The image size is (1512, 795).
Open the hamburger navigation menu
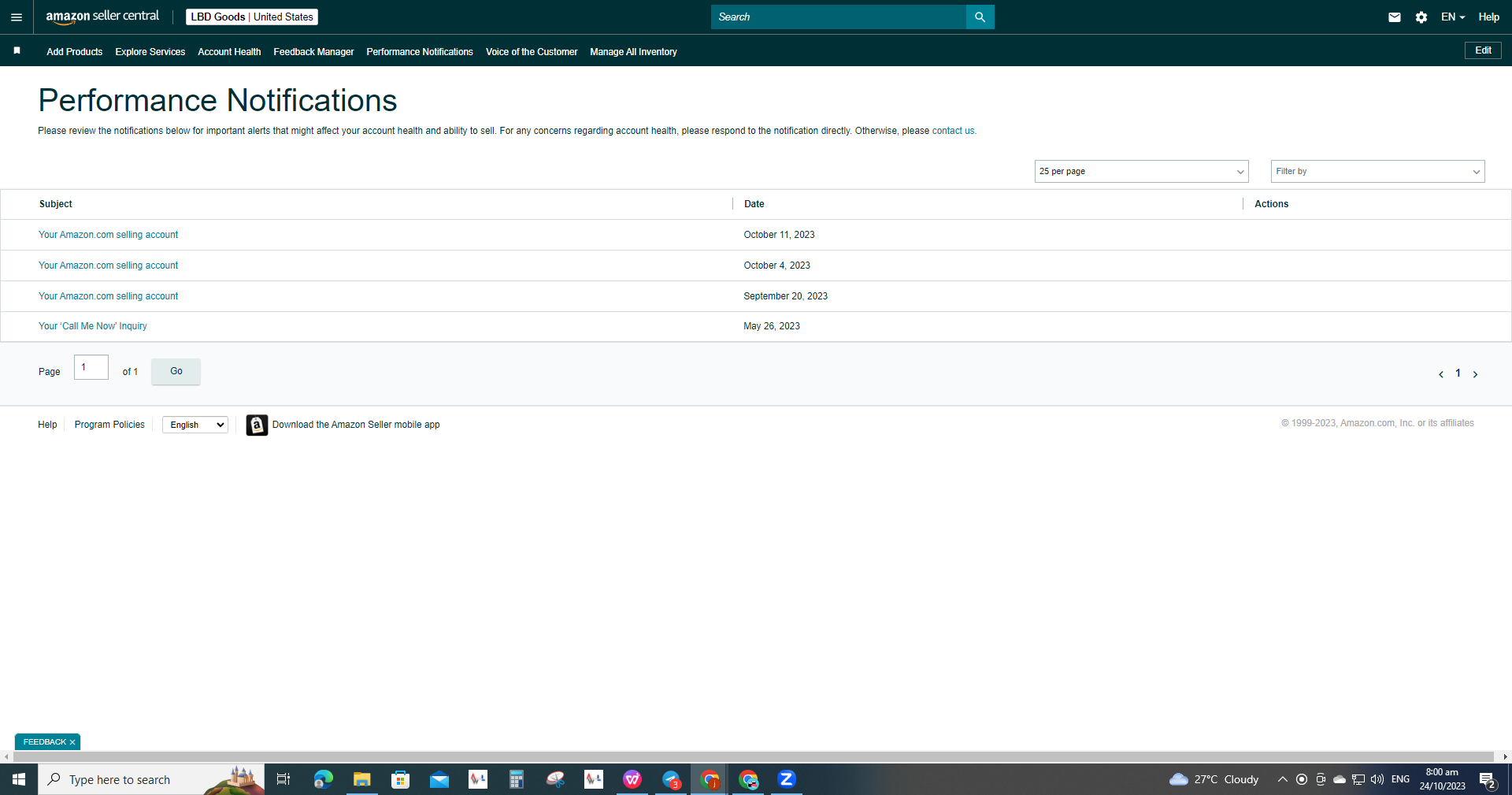17,17
